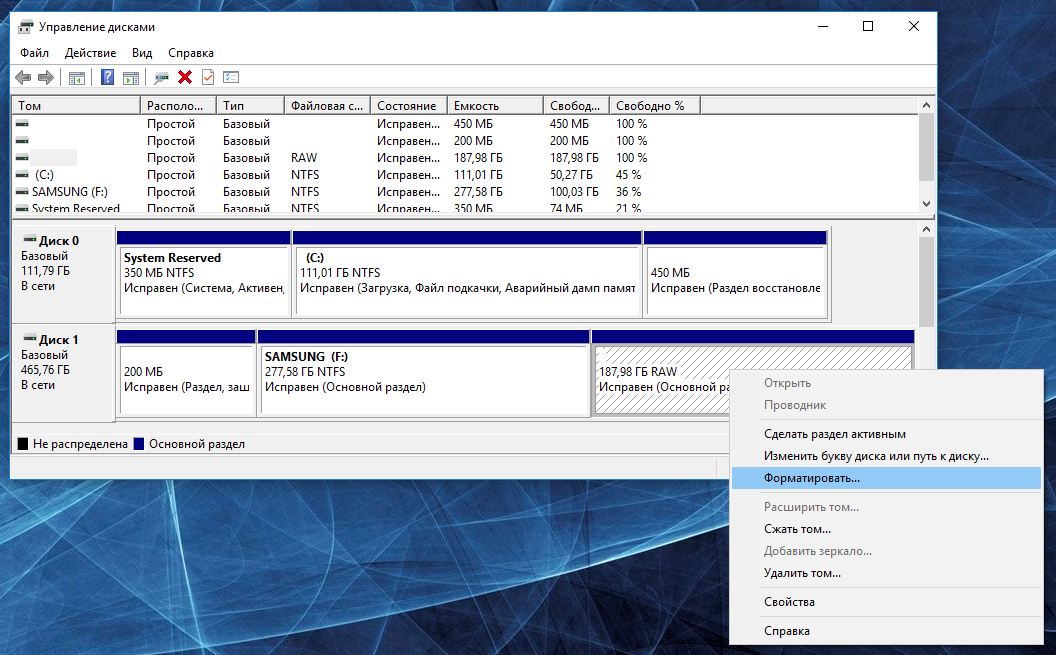1056x655 pixels.
Task: Click the show/hide console tree icon
Action: point(76,77)
